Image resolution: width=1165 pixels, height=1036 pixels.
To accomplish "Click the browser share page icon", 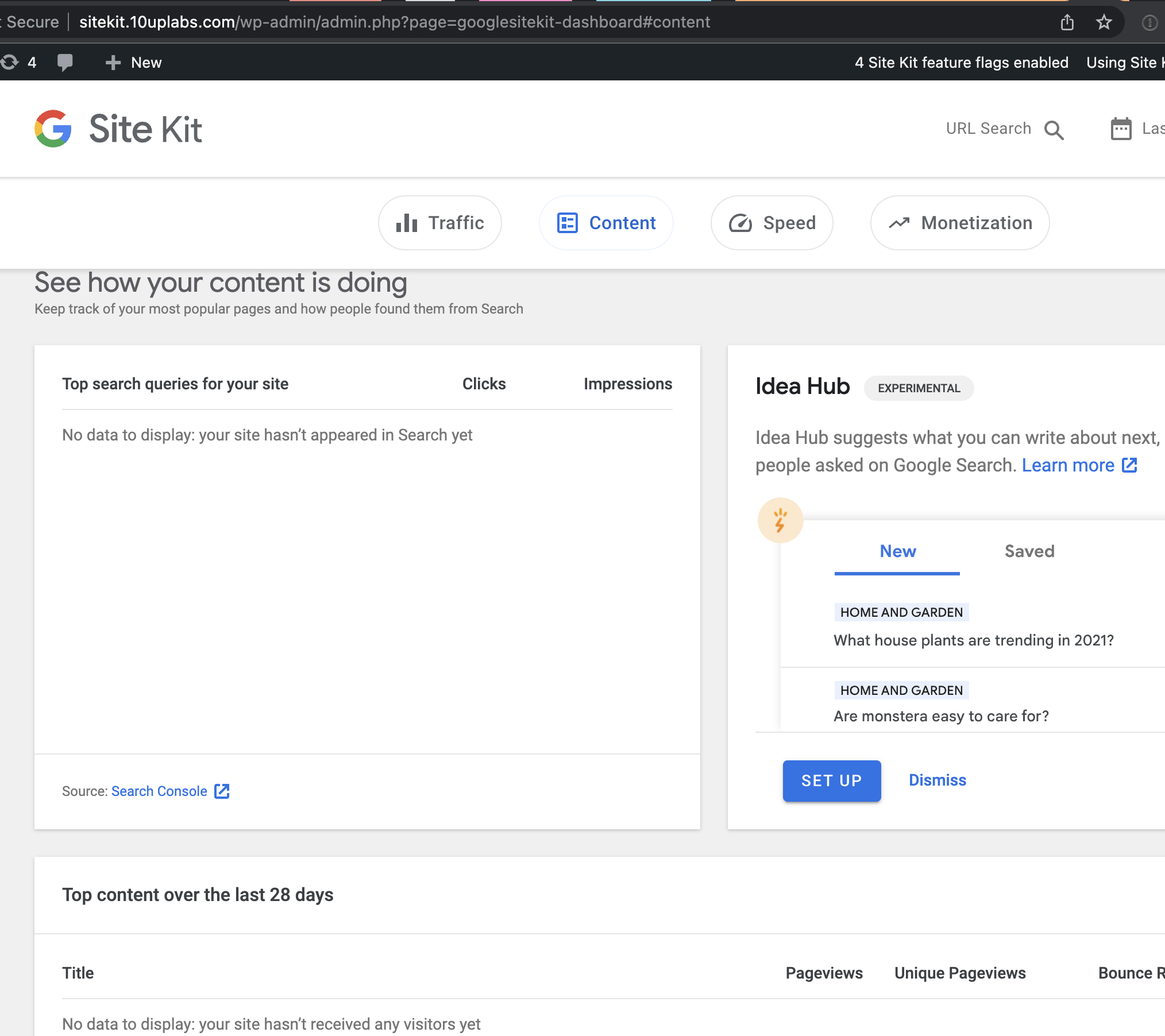I will click(x=1067, y=22).
